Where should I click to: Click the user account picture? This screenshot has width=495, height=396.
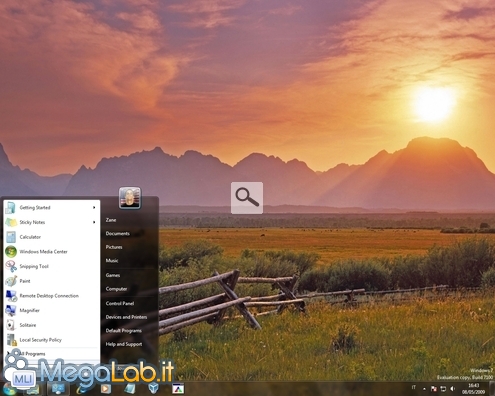(x=130, y=198)
